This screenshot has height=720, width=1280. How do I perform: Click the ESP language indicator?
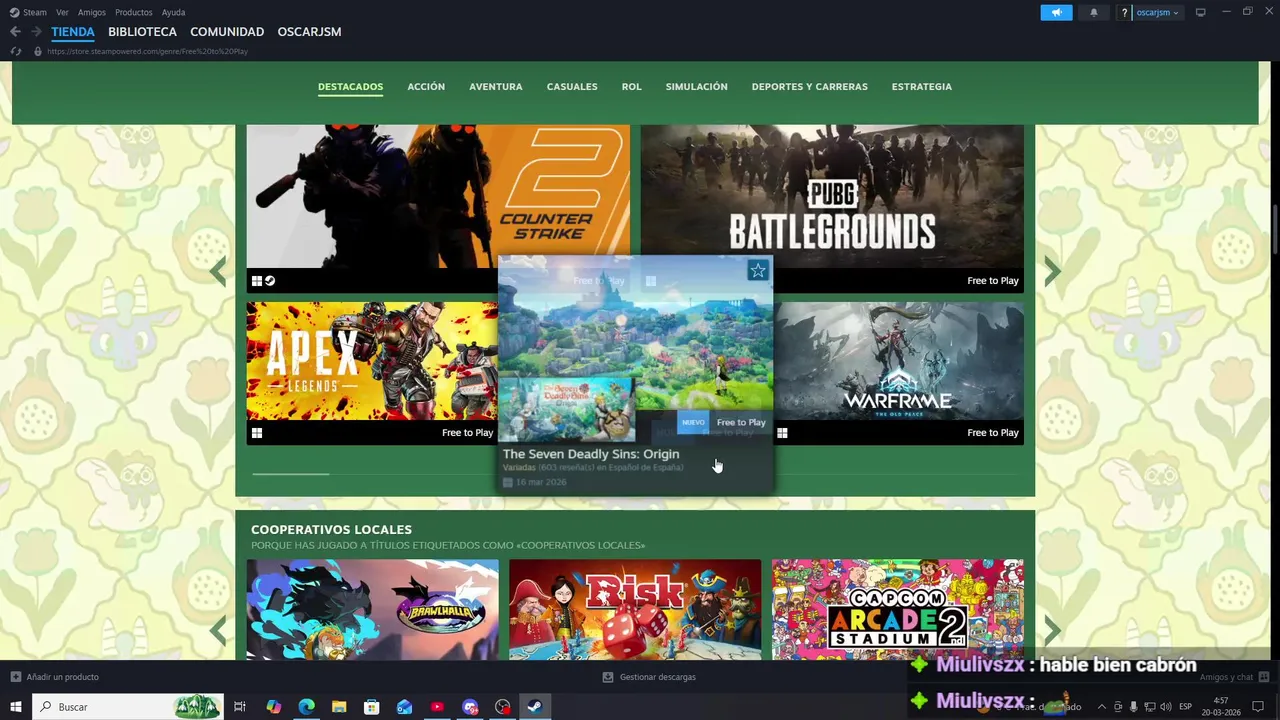pyautogui.click(x=1185, y=707)
